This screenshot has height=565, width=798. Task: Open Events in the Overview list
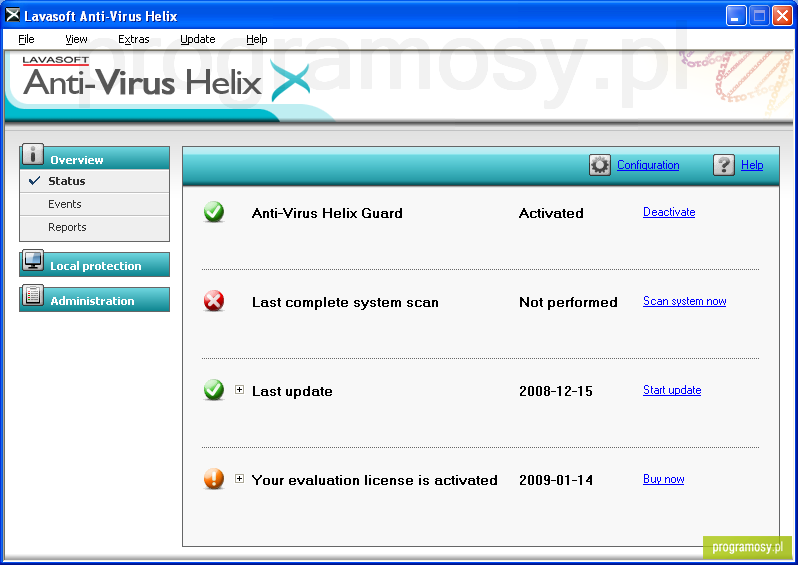coord(95,204)
